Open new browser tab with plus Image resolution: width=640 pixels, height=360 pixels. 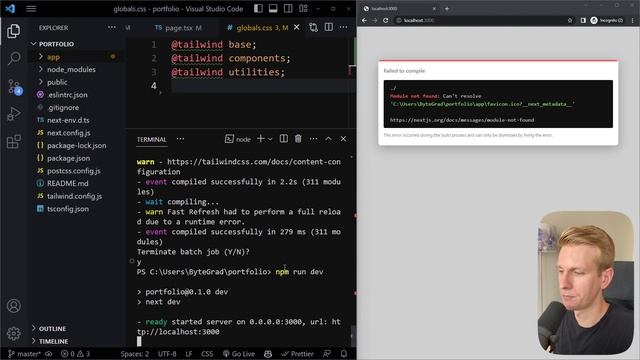click(x=447, y=8)
